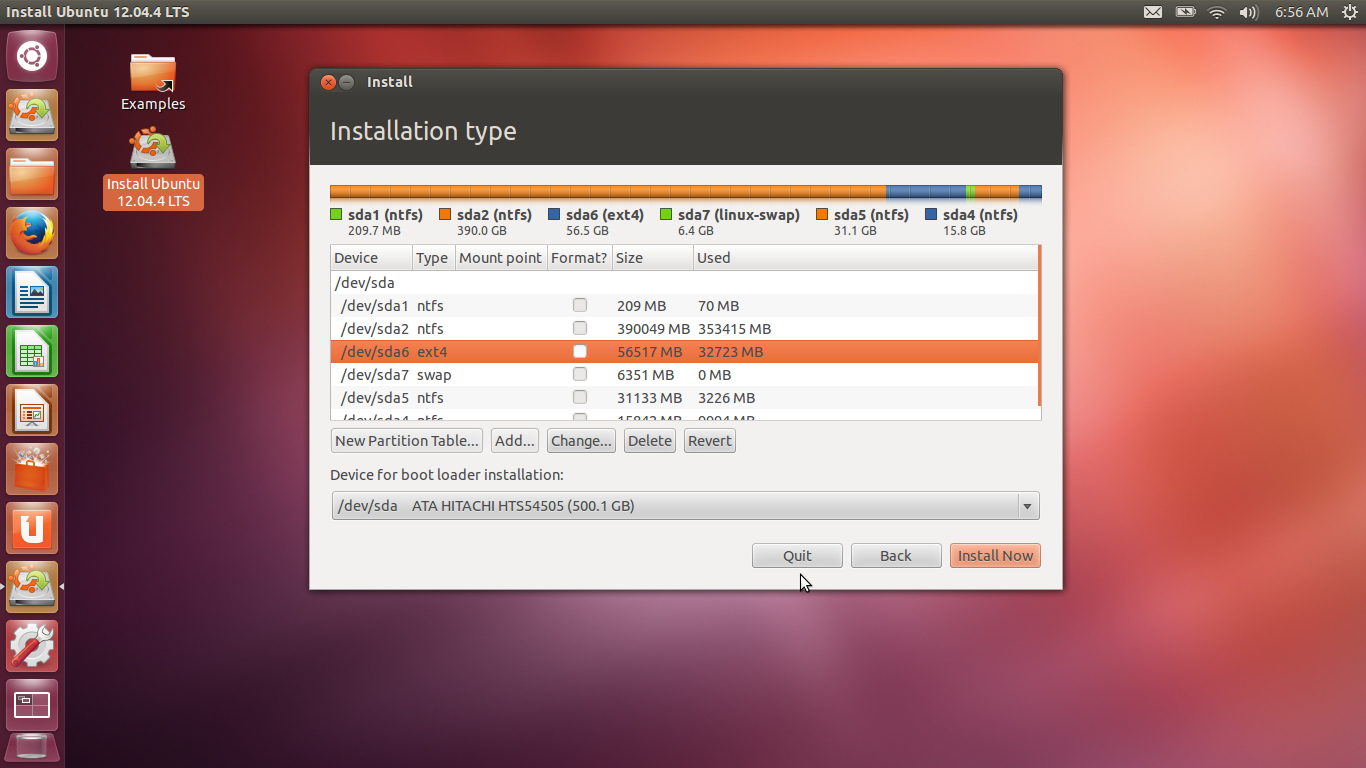
Task: Click the Change... partition button
Action: [581, 441]
